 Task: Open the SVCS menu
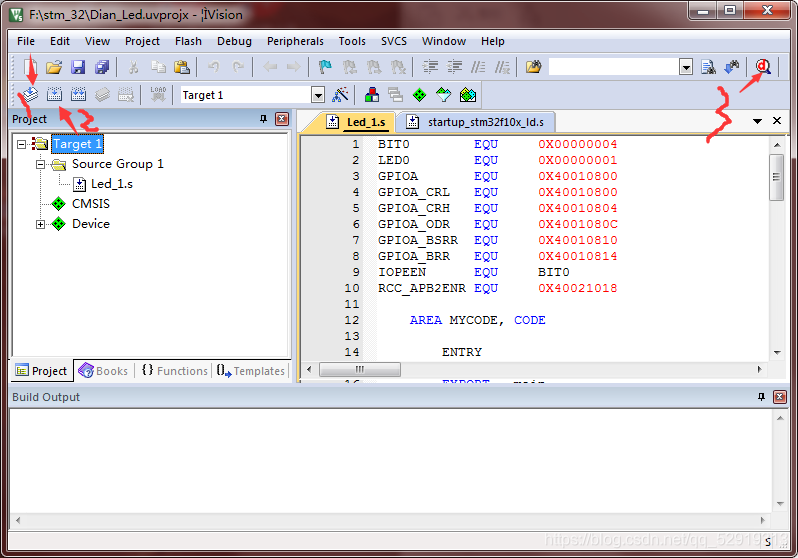point(394,41)
